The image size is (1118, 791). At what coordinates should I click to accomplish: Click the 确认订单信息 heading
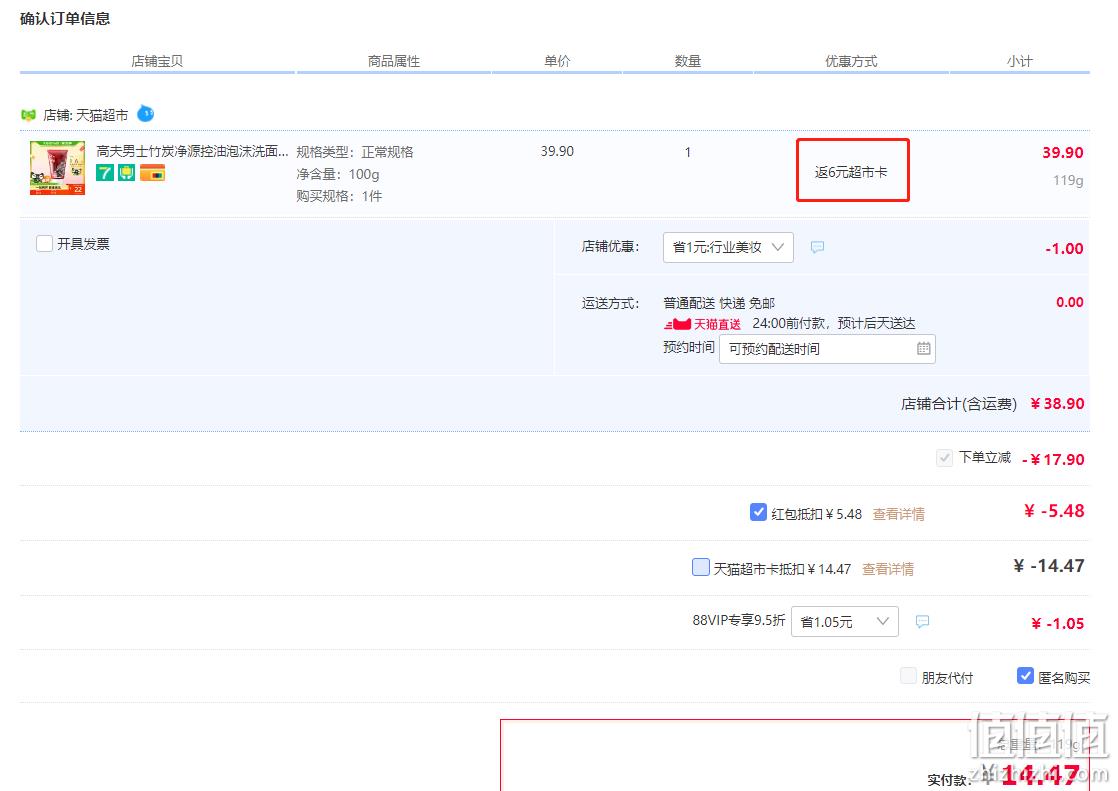point(65,19)
